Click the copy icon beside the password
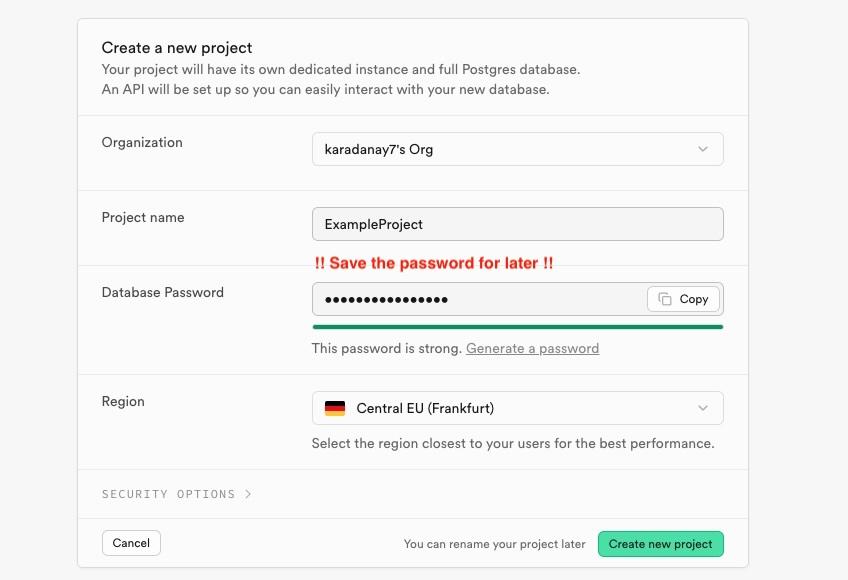The width and height of the screenshot is (848, 580). coord(665,299)
